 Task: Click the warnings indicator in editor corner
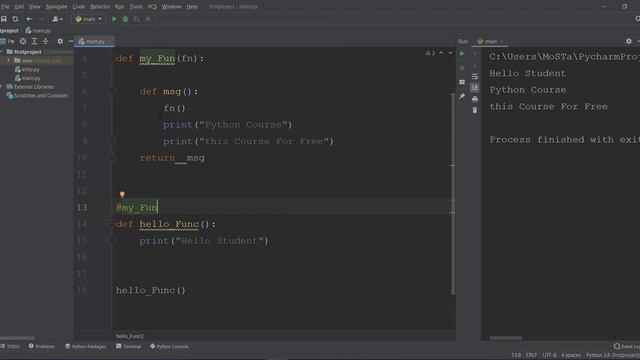pos(430,53)
